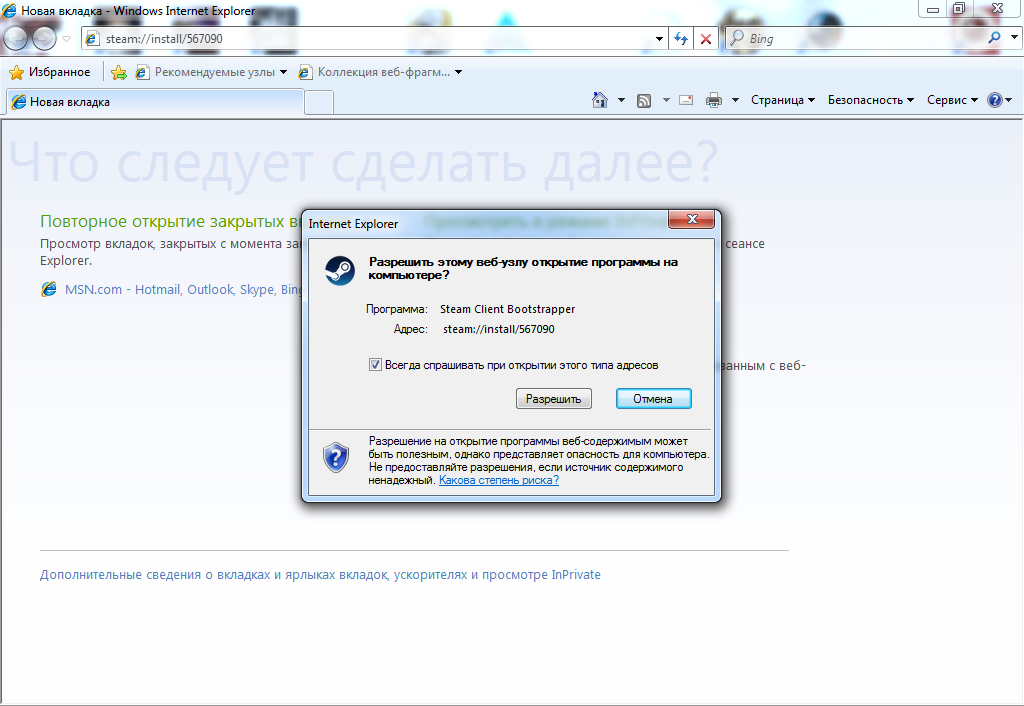Click the IE logo in the title bar
1024x706 pixels.
9,10
